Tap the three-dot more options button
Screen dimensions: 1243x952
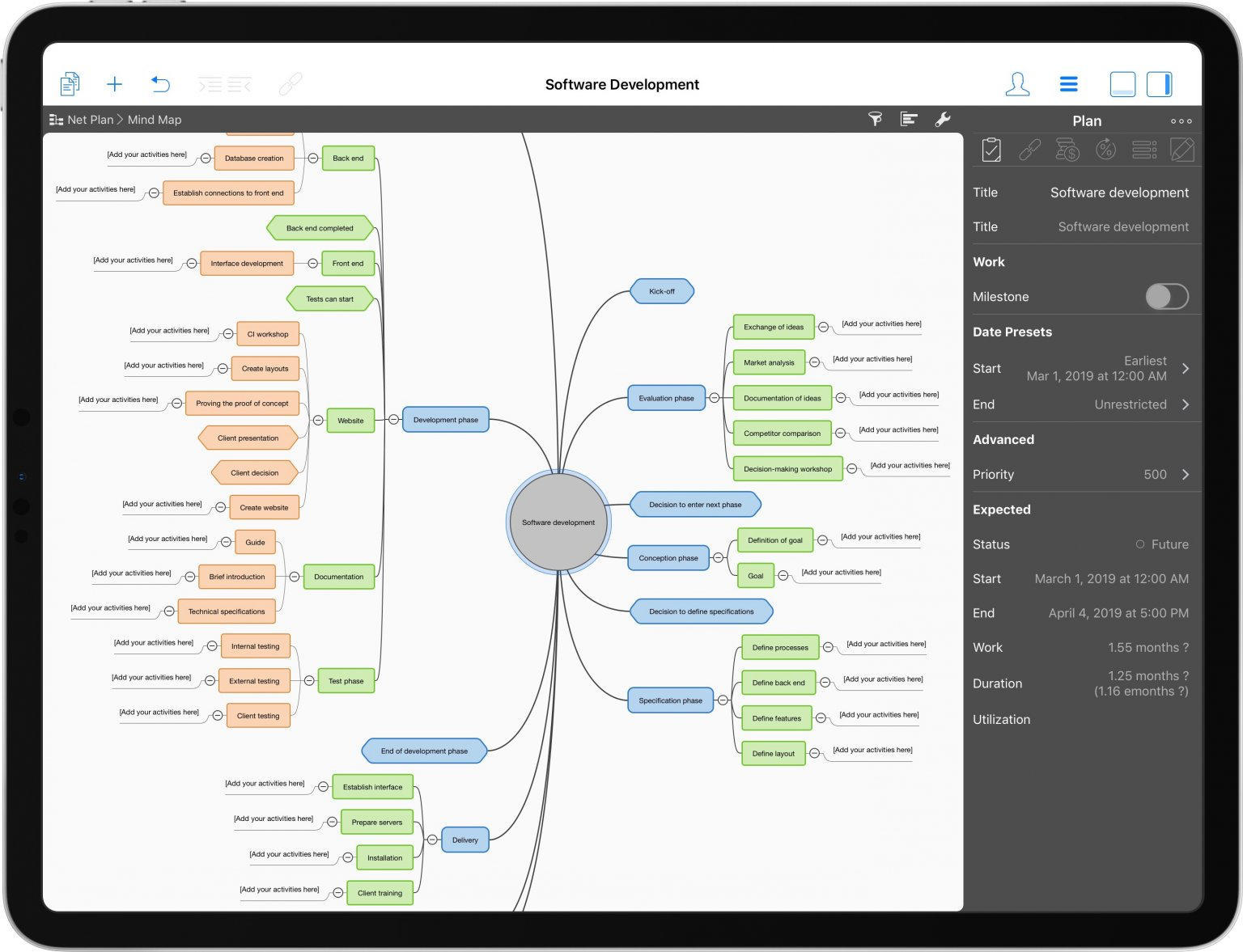point(1181,121)
